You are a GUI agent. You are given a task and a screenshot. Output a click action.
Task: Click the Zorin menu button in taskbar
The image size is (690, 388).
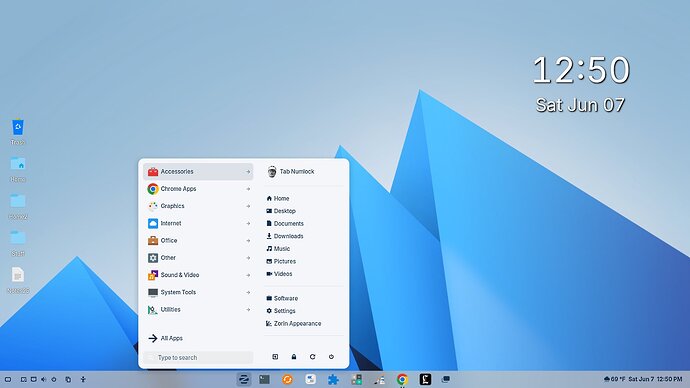[x=243, y=379]
